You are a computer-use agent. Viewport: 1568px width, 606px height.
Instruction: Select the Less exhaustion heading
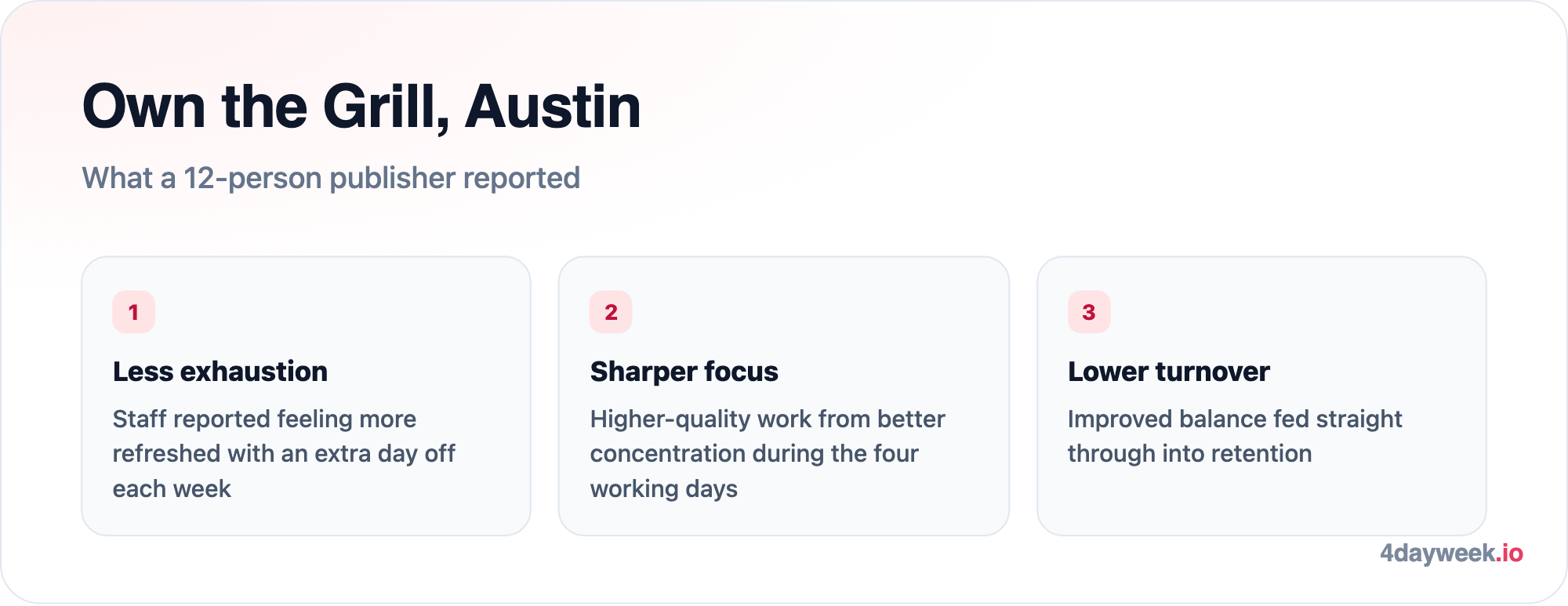(x=220, y=372)
